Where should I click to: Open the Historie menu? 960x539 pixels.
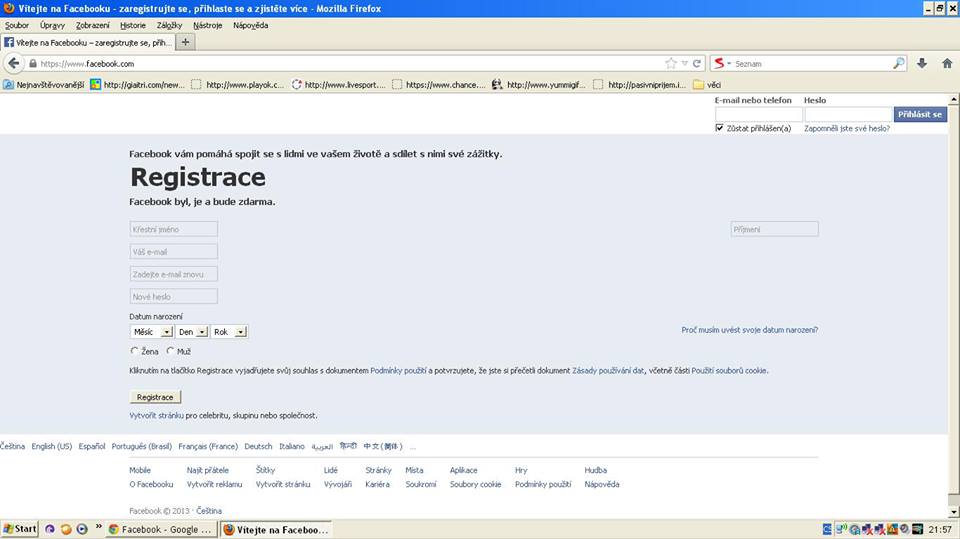(x=133, y=25)
